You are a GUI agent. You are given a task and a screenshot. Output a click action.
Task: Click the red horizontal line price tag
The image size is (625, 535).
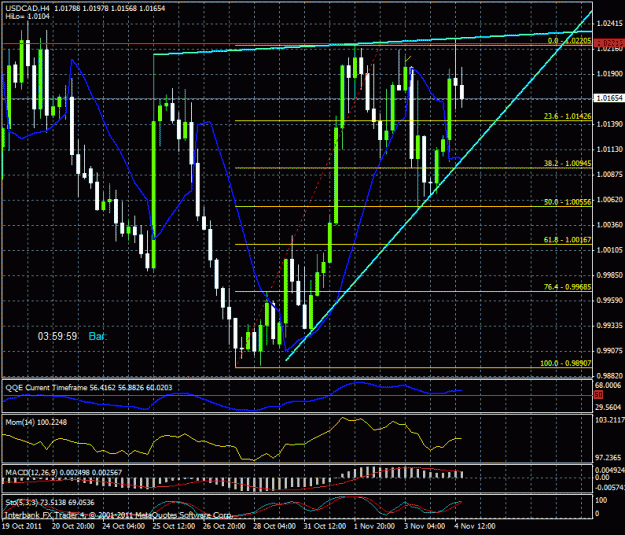pyautogui.click(x=609, y=43)
